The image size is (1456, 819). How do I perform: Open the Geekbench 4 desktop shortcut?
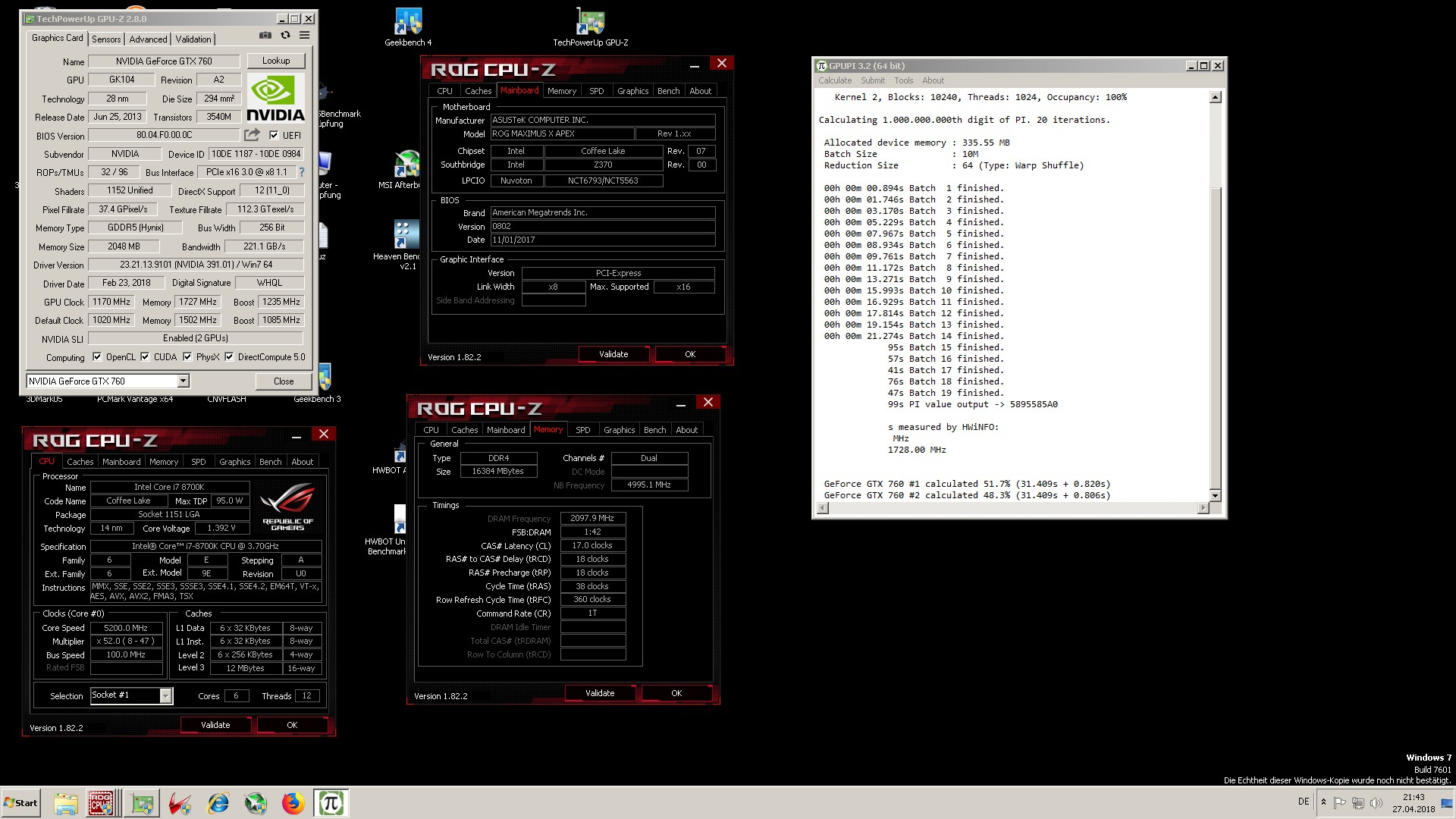408,27
